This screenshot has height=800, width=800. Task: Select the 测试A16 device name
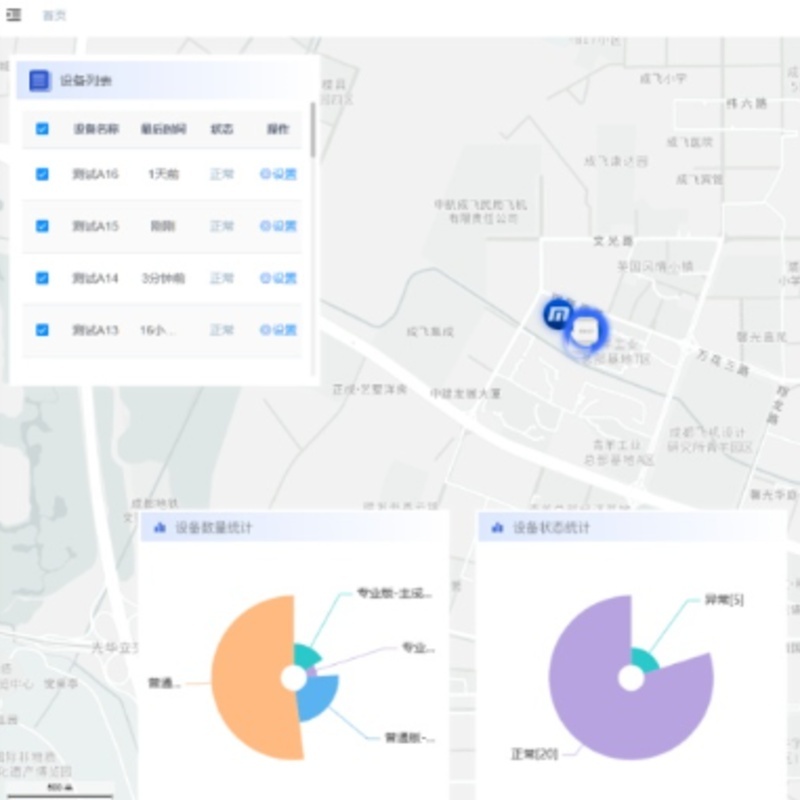(x=95, y=174)
